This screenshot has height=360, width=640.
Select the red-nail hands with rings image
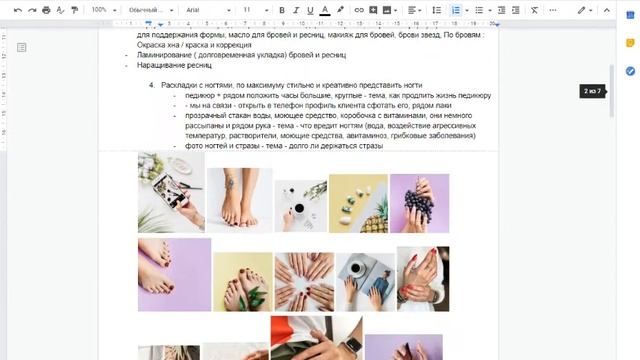tap(423, 279)
